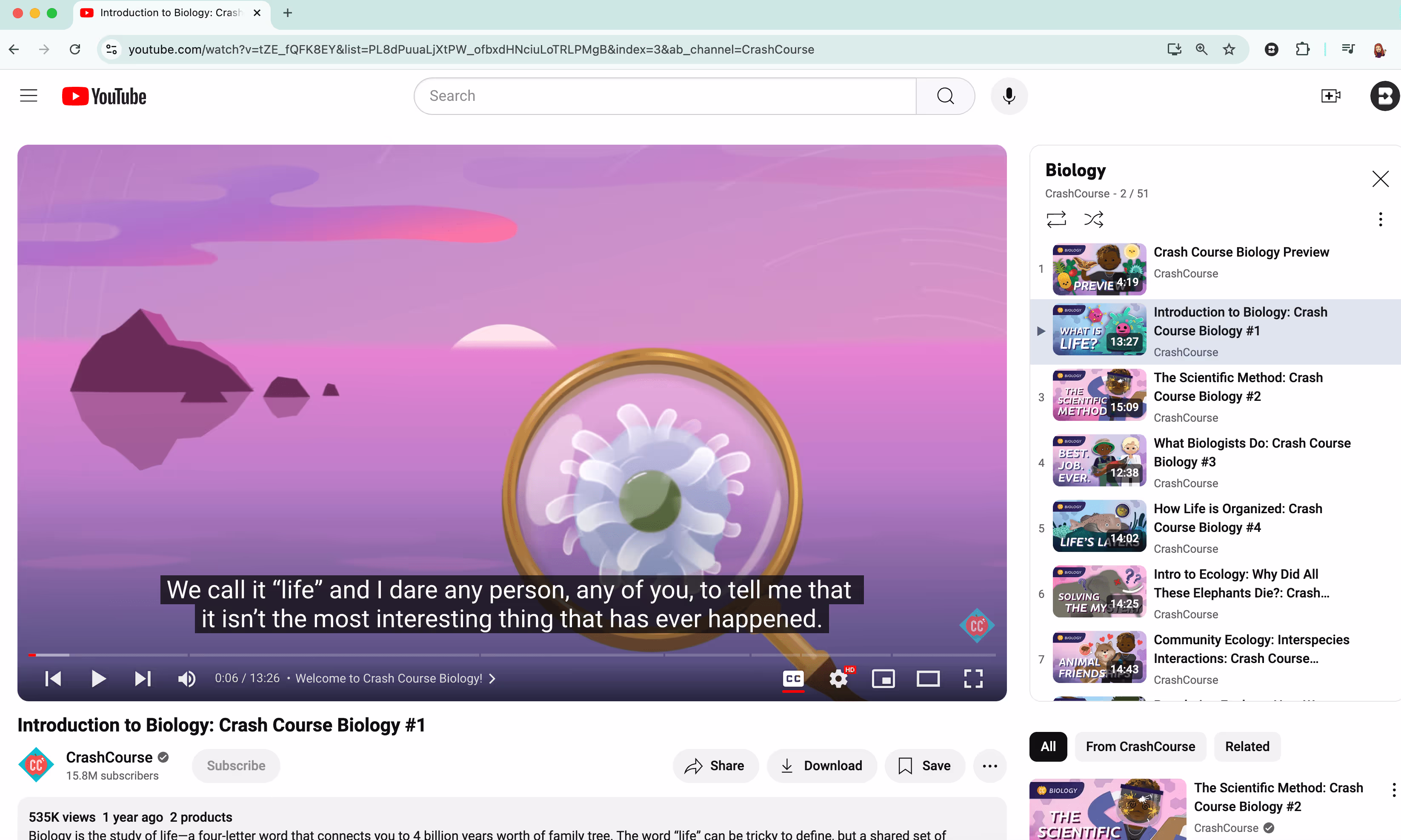Open the player Settings gear
This screenshot has width=1401, height=840.
click(838, 678)
